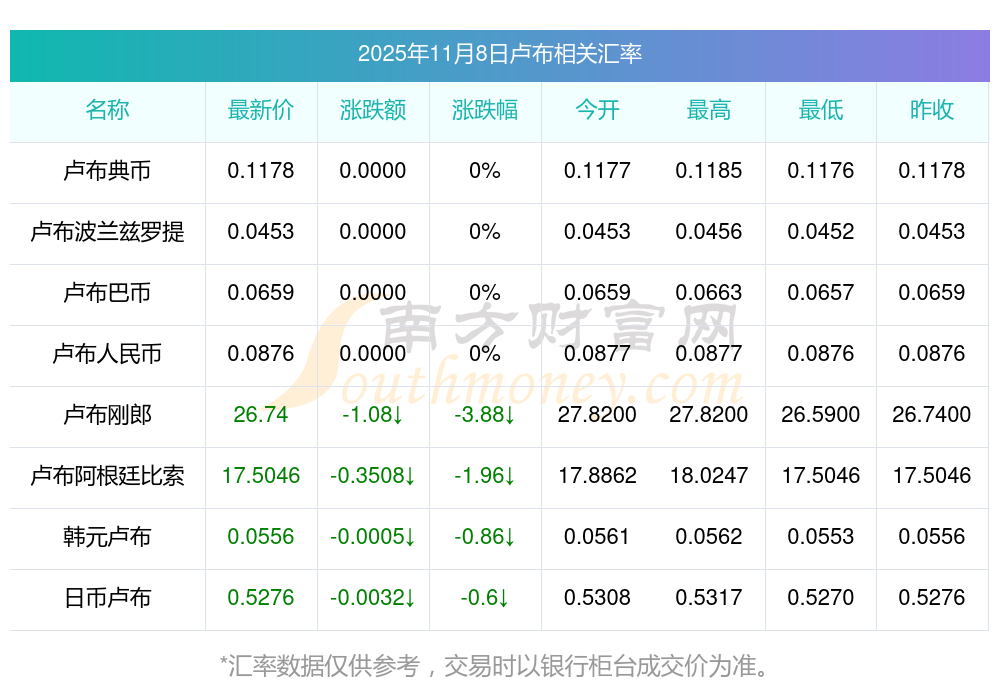Select the 韩元卢布 row name
The image size is (1000, 697).
107,537
